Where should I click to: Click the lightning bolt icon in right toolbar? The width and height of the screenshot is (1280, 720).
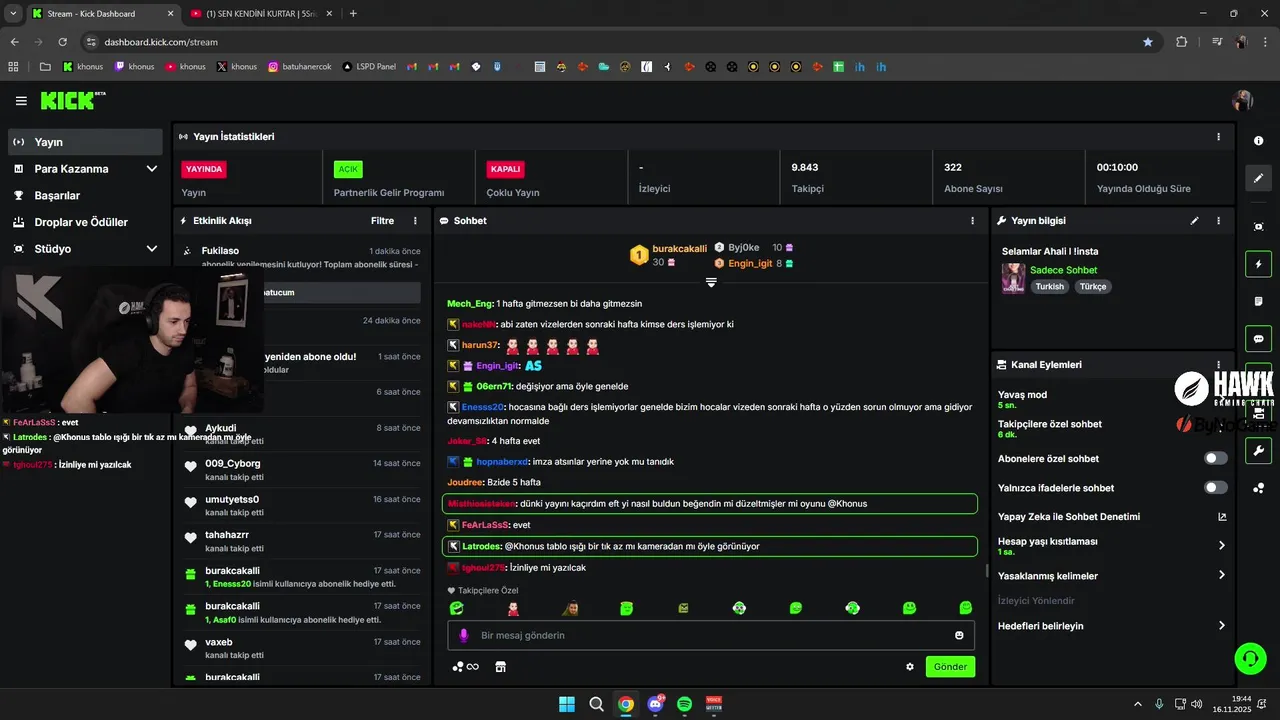1259,264
